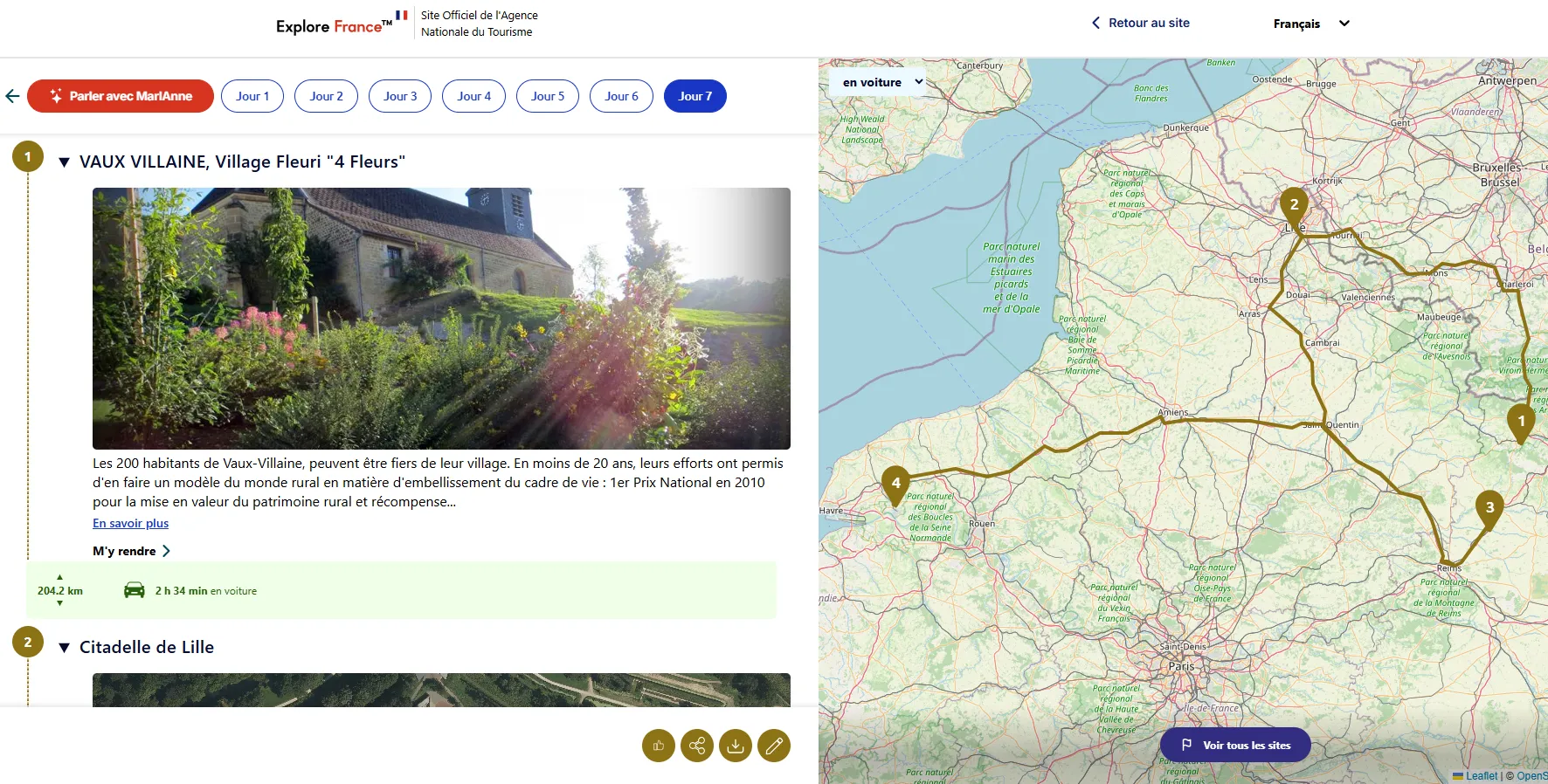Click the thumbs-up like icon

[659, 746]
